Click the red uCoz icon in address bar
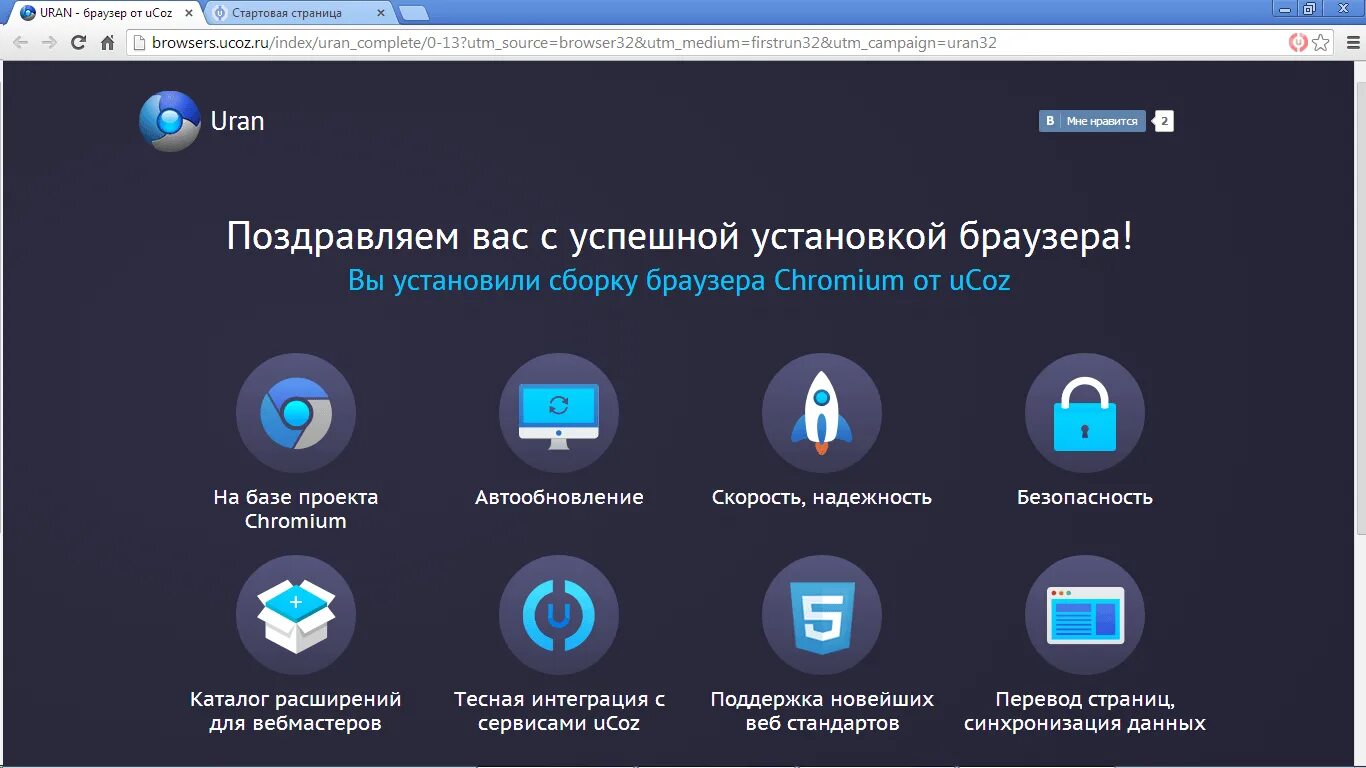The height and width of the screenshot is (768, 1366). click(1298, 43)
